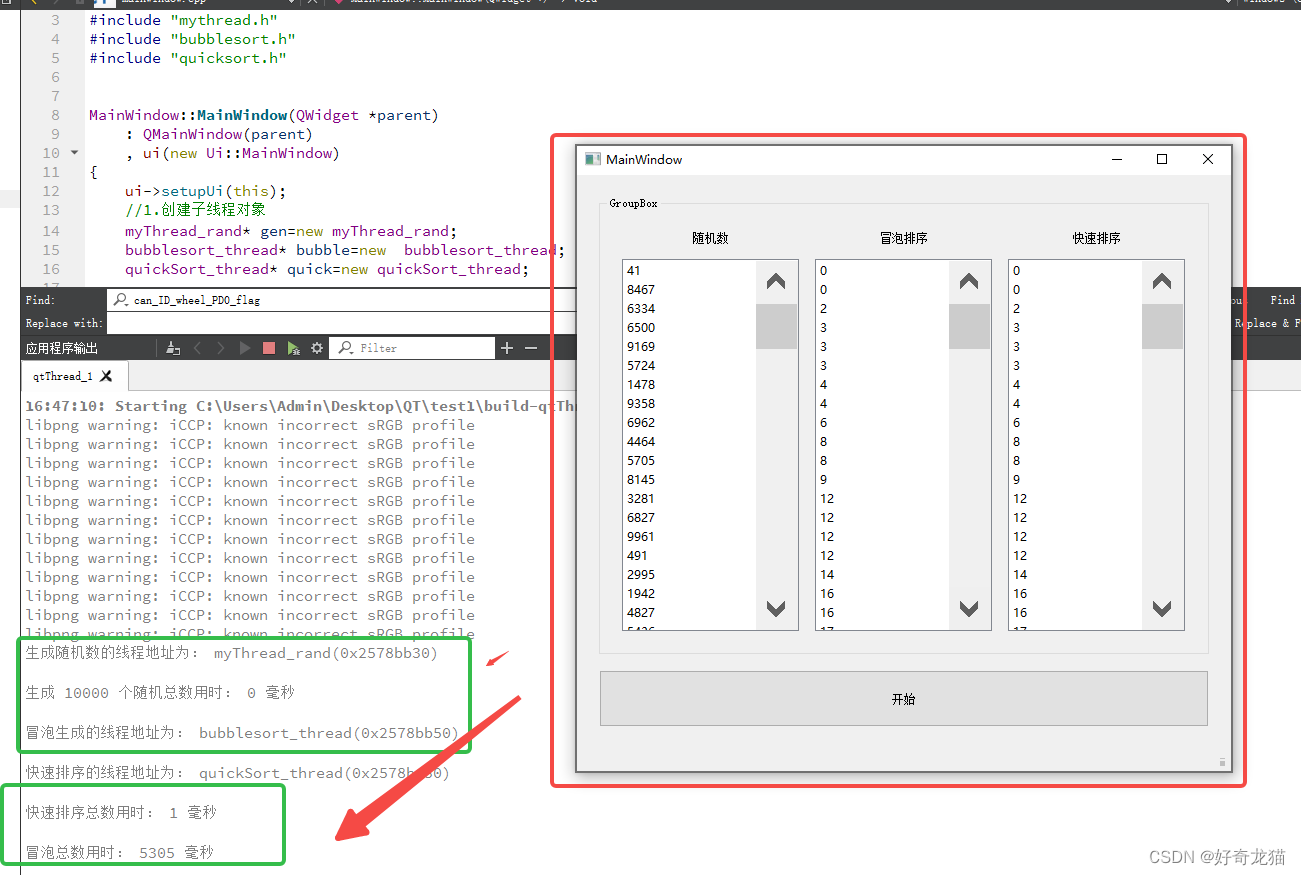This screenshot has width=1301, height=875.
Task: Click code line myThread_rand* gen=new myThread_rand;
Action: click(x=290, y=231)
